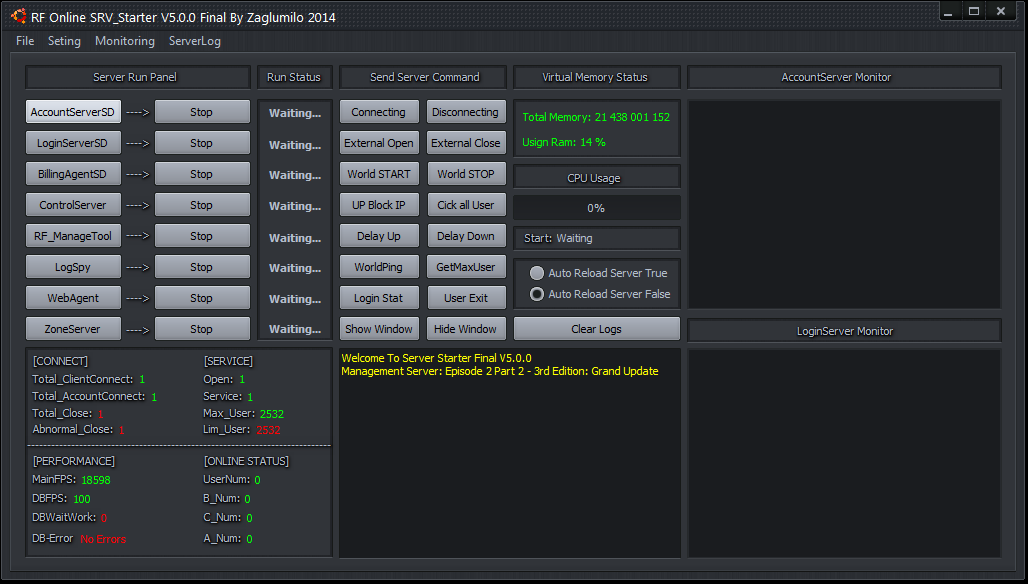Viewport: 1028px width, 584px height.
Task: Start the AccountServerSD process
Action: click(73, 112)
